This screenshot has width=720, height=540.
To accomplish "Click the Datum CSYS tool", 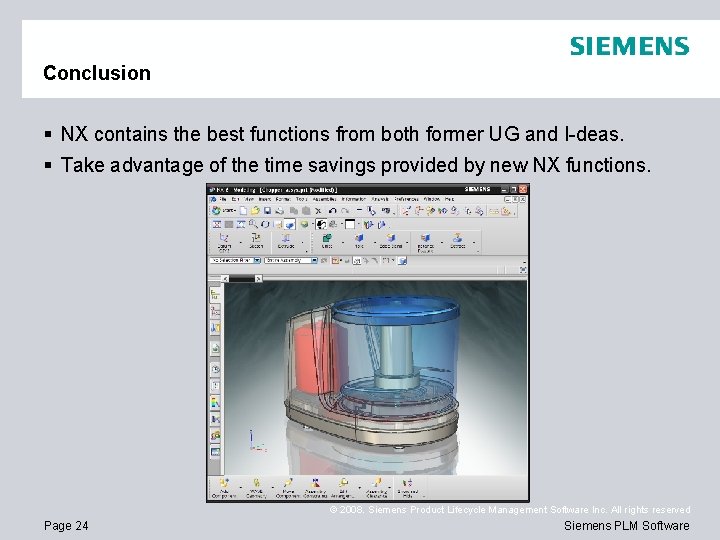I will click(x=224, y=242).
